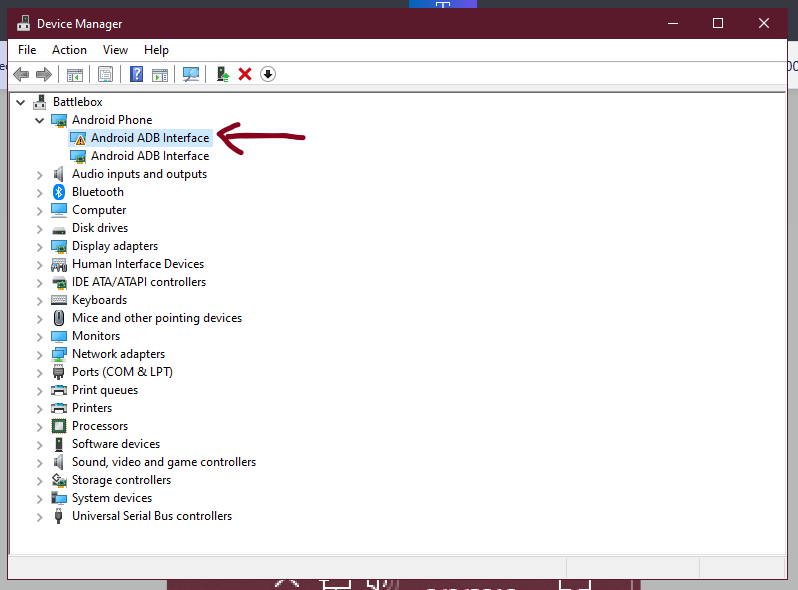Click the Update device driver icon
The height and width of the screenshot is (590, 798).
[222, 74]
